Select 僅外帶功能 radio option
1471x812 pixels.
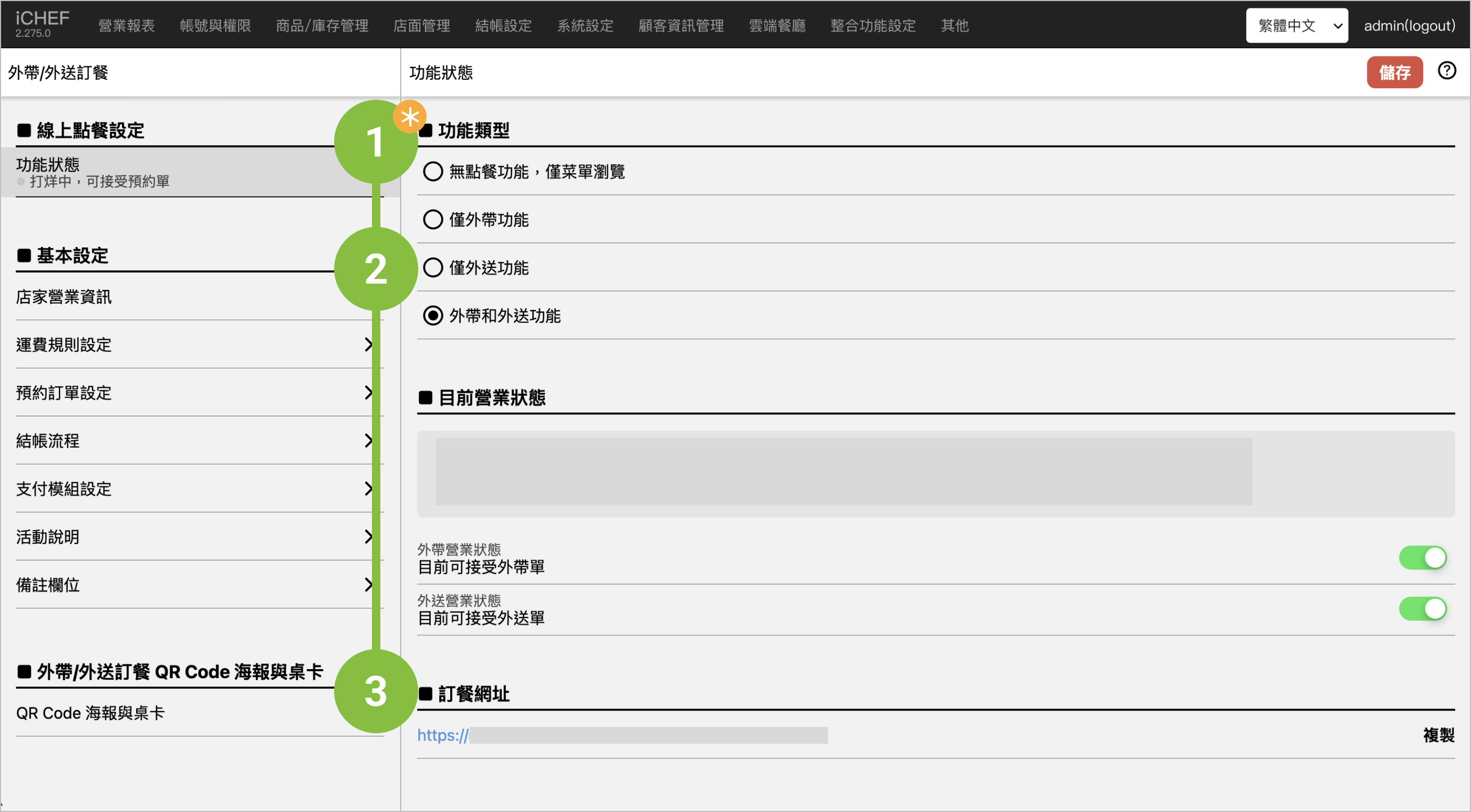(x=433, y=219)
